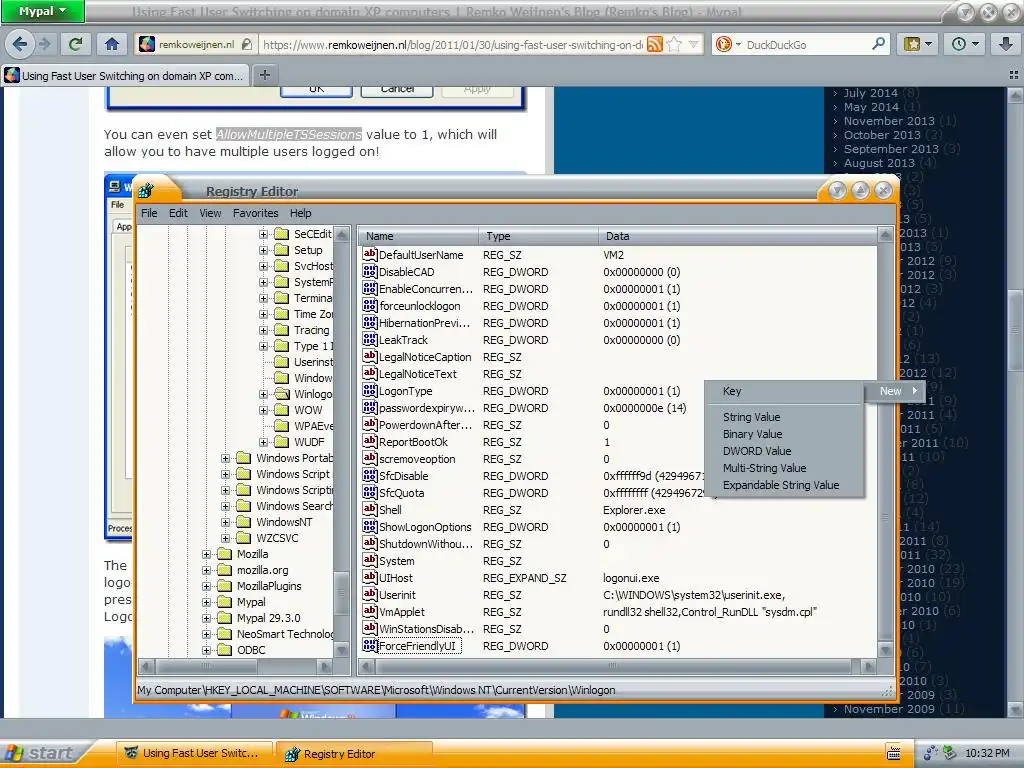
Task: Open the Edit menu in Registry Editor
Action: tap(178, 213)
